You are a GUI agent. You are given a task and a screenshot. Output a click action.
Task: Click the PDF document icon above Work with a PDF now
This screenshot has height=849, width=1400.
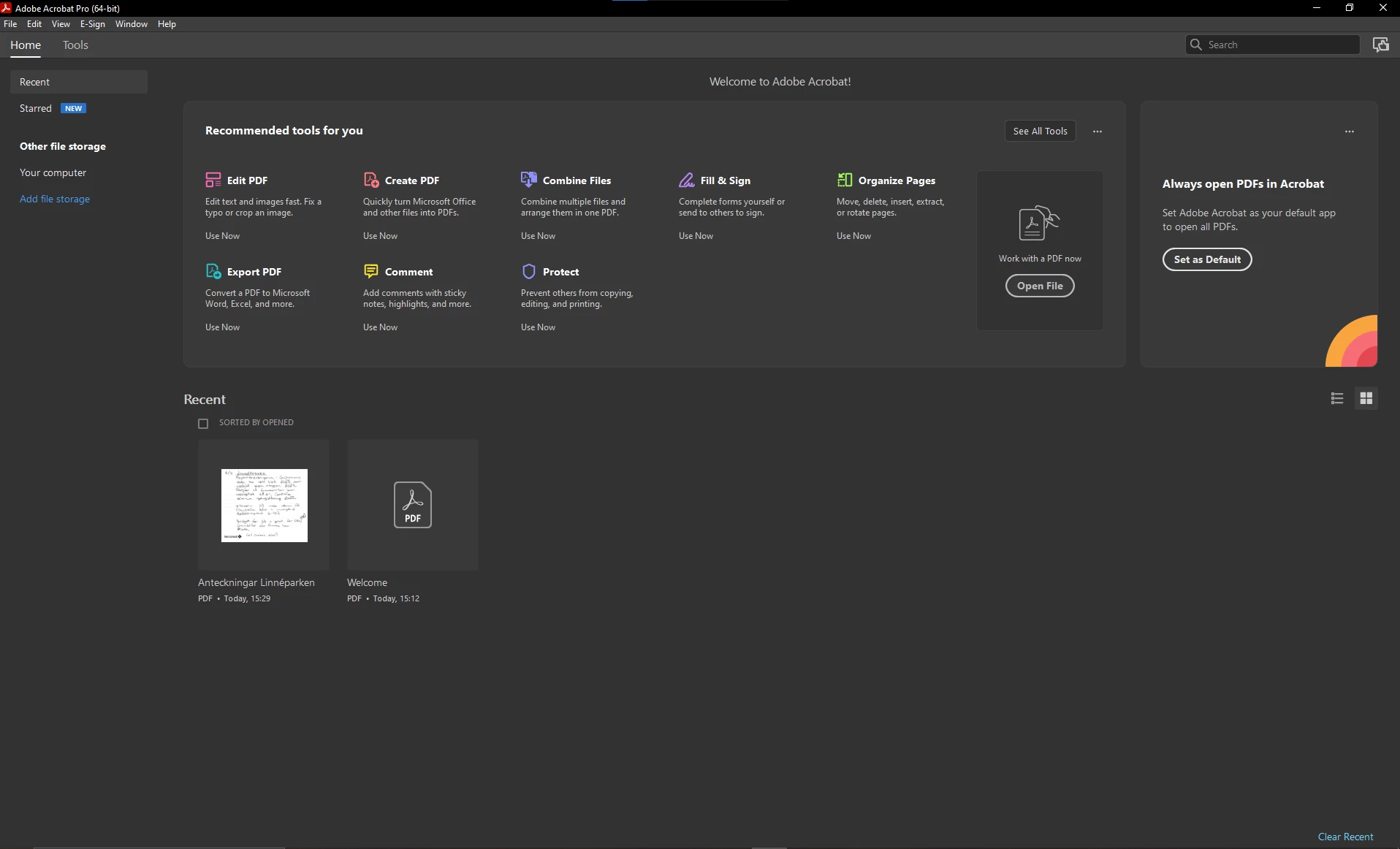(1039, 223)
